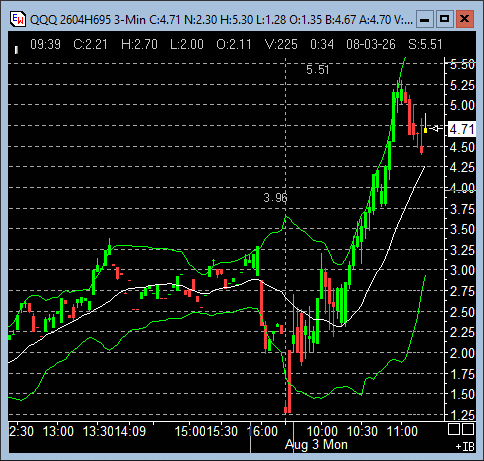This screenshot has height=461, width=484.
Task: Click the 3.96 price annotation on chart
Action: [275, 198]
